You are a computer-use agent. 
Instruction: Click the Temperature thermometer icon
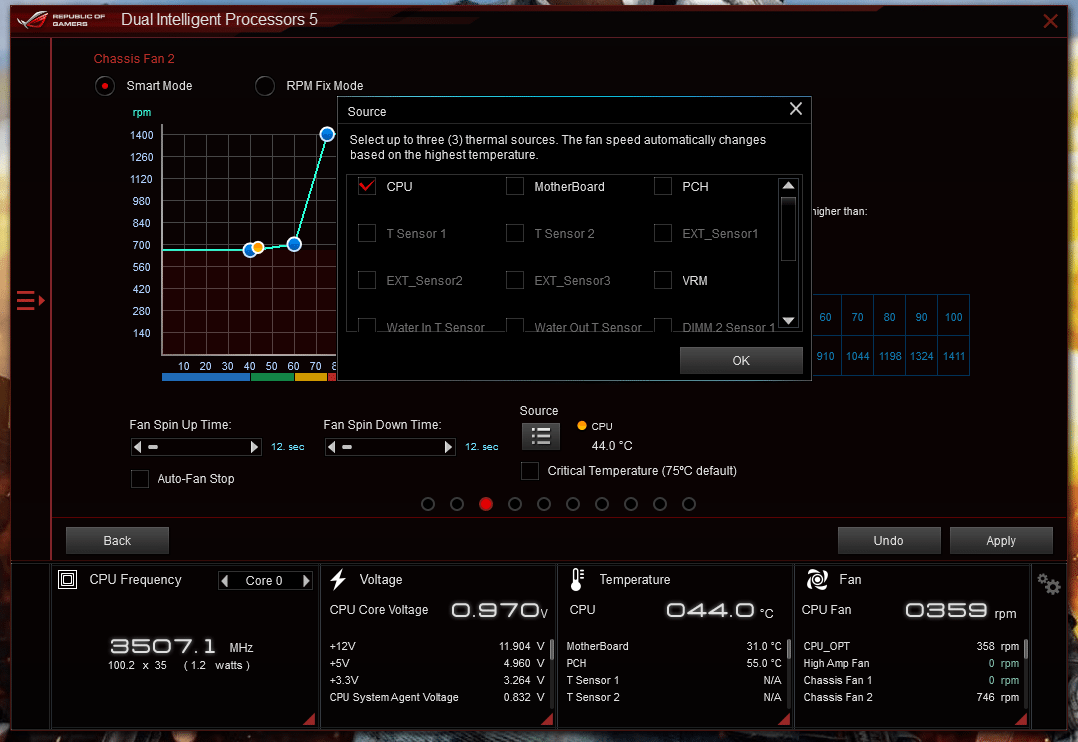pyautogui.click(x=577, y=580)
